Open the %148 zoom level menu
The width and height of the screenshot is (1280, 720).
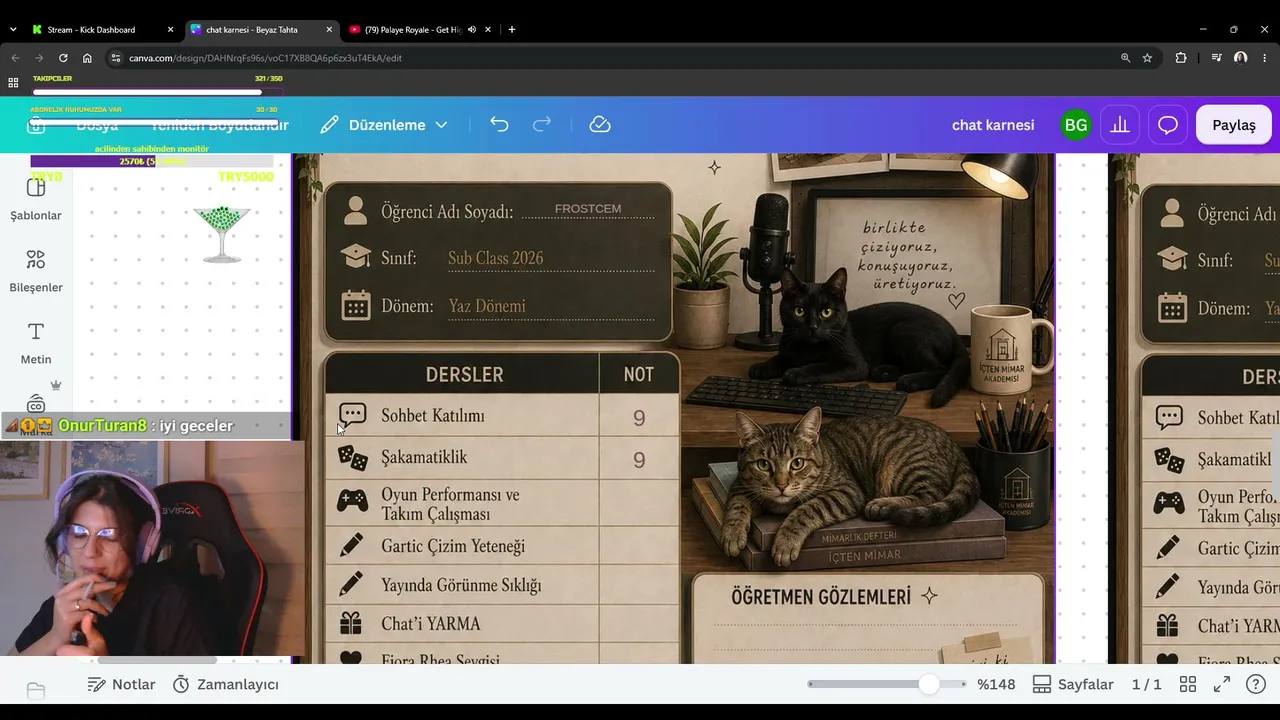[996, 685]
